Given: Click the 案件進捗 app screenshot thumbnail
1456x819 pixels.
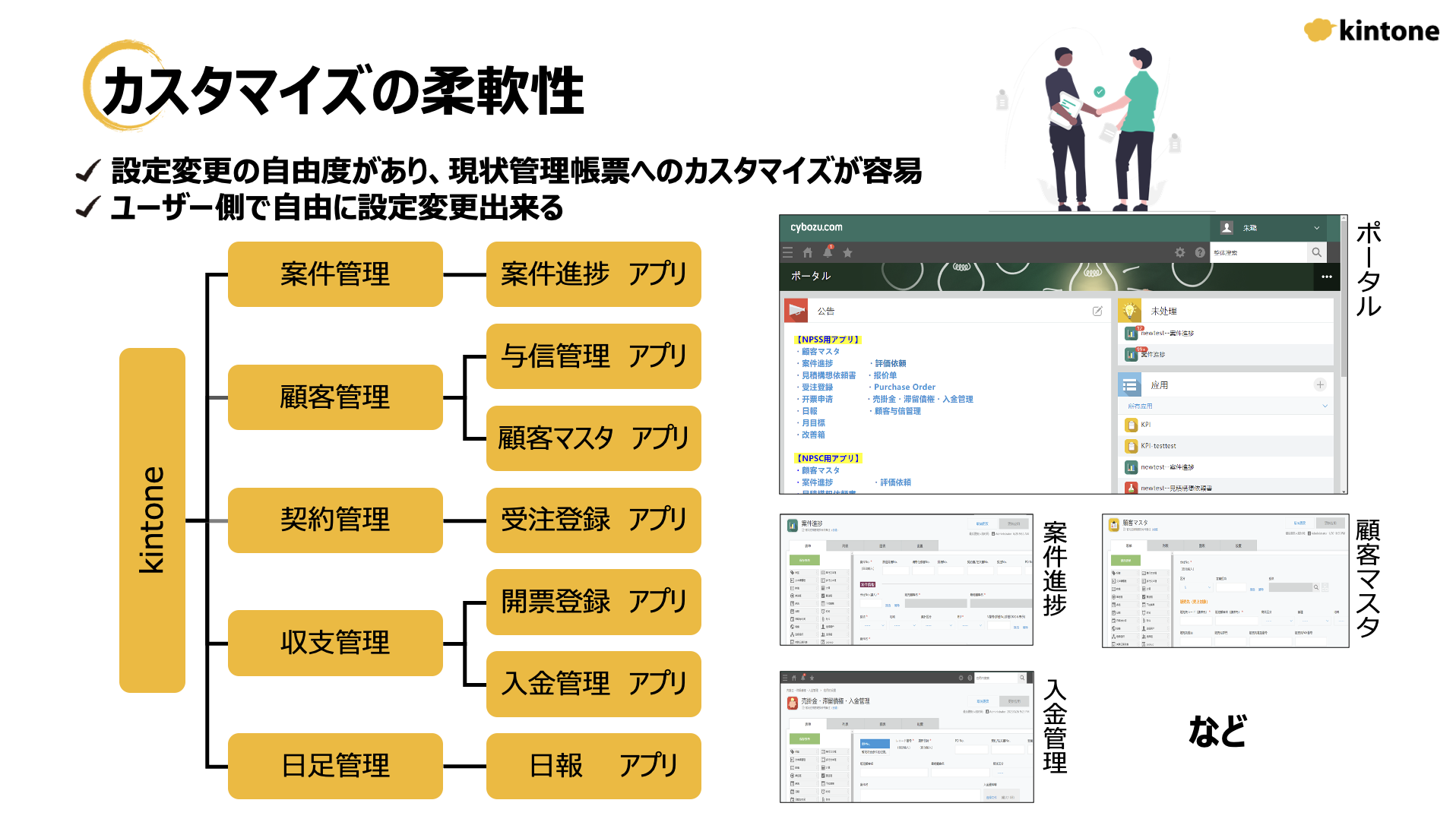Looking at the screenshot, I should click(906, 580).
